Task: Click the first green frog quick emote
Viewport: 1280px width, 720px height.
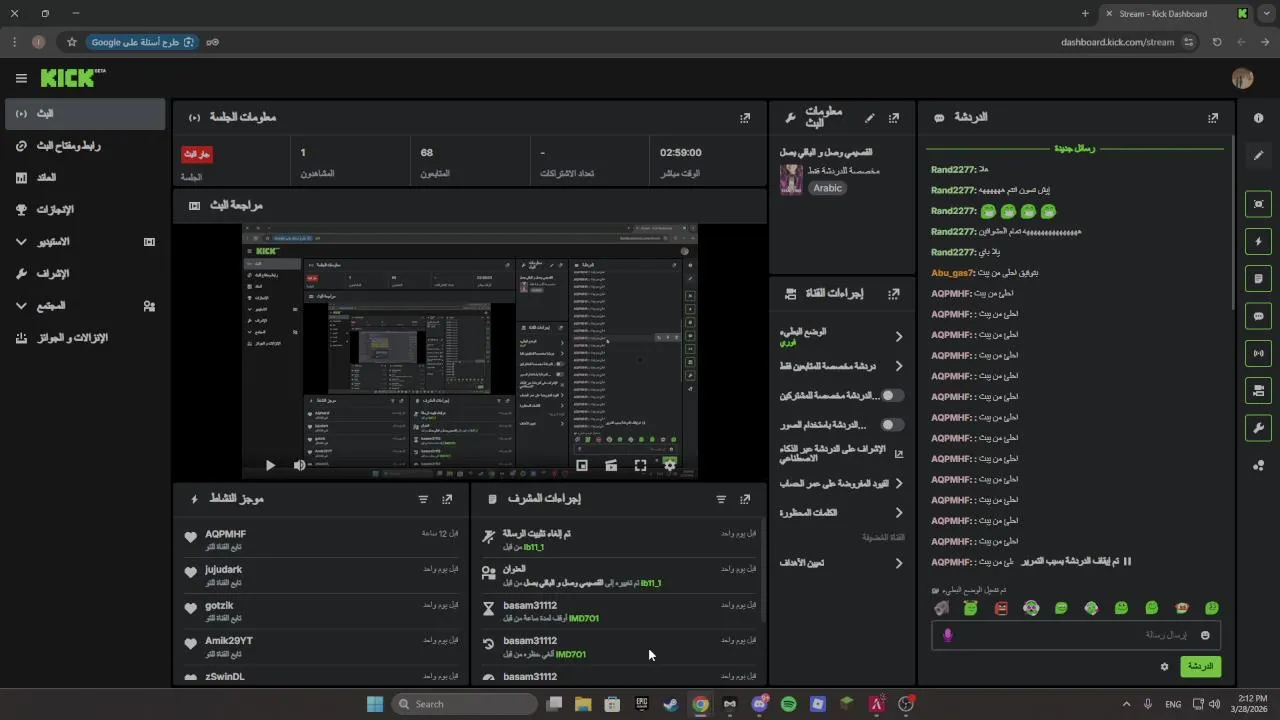Action: tap(970, 608)
